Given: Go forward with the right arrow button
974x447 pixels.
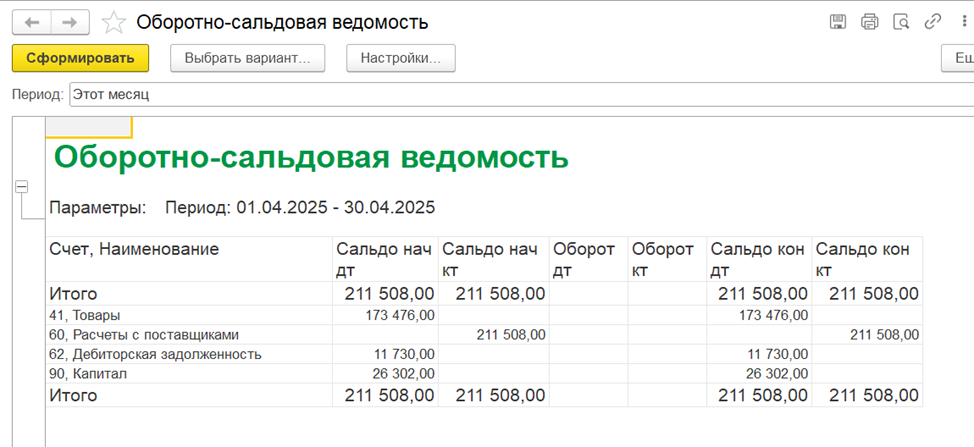Looking at the screenshot, I should [x=70, y=24].
